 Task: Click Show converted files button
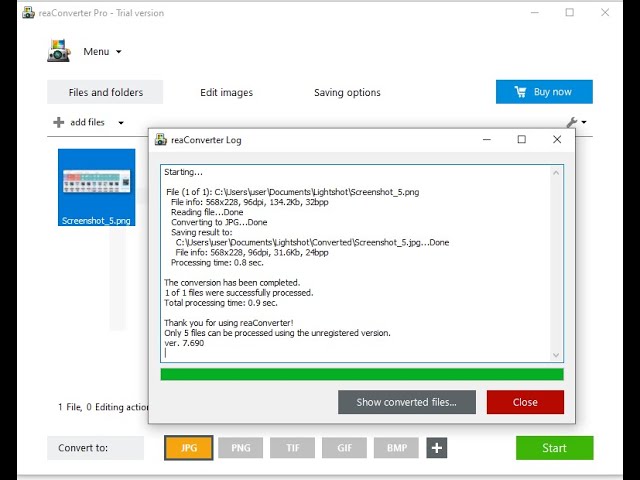(x=406, y=402)
